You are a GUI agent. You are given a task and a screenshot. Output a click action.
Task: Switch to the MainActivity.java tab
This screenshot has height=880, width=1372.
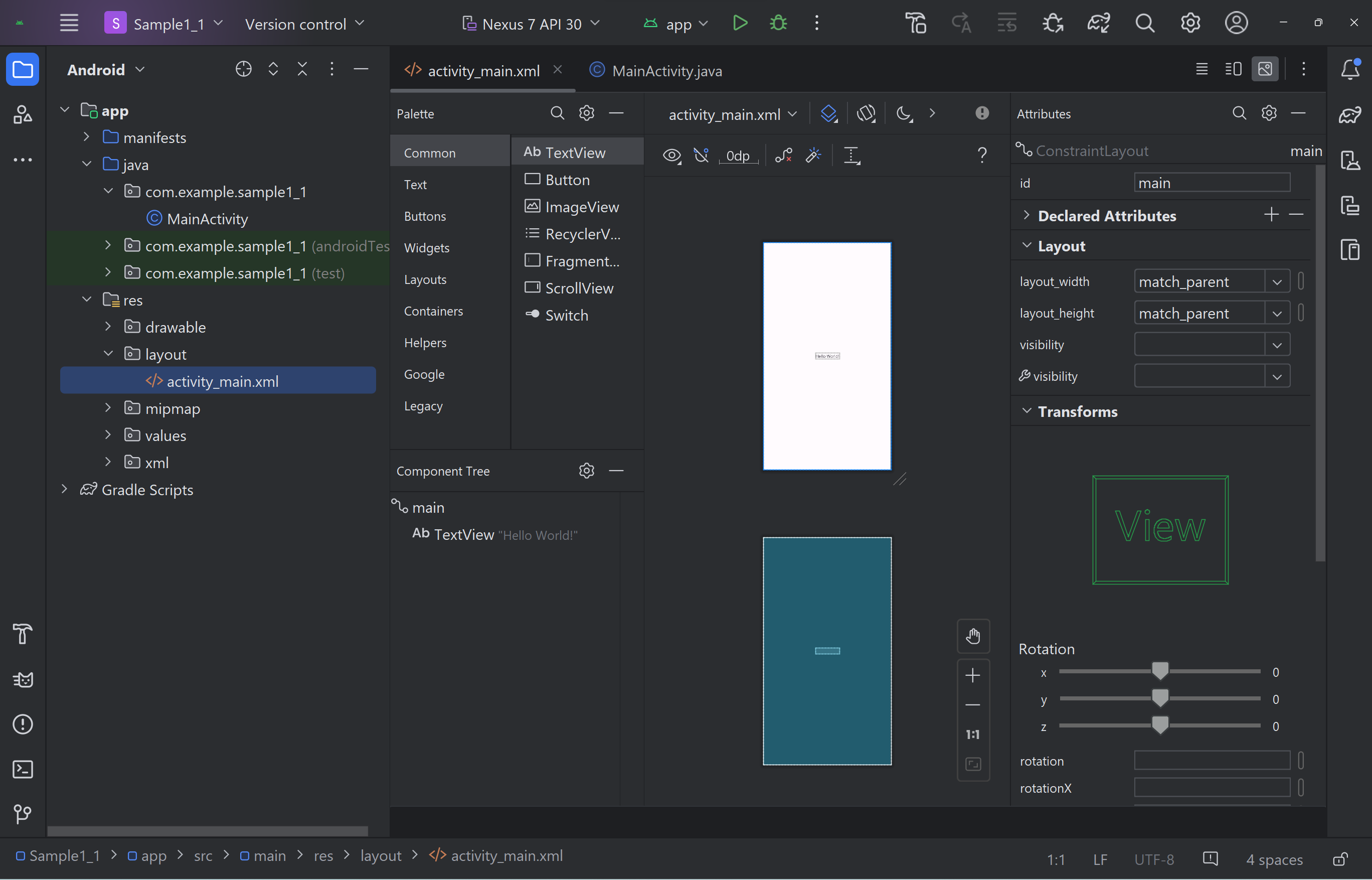[x=656, y=70]
